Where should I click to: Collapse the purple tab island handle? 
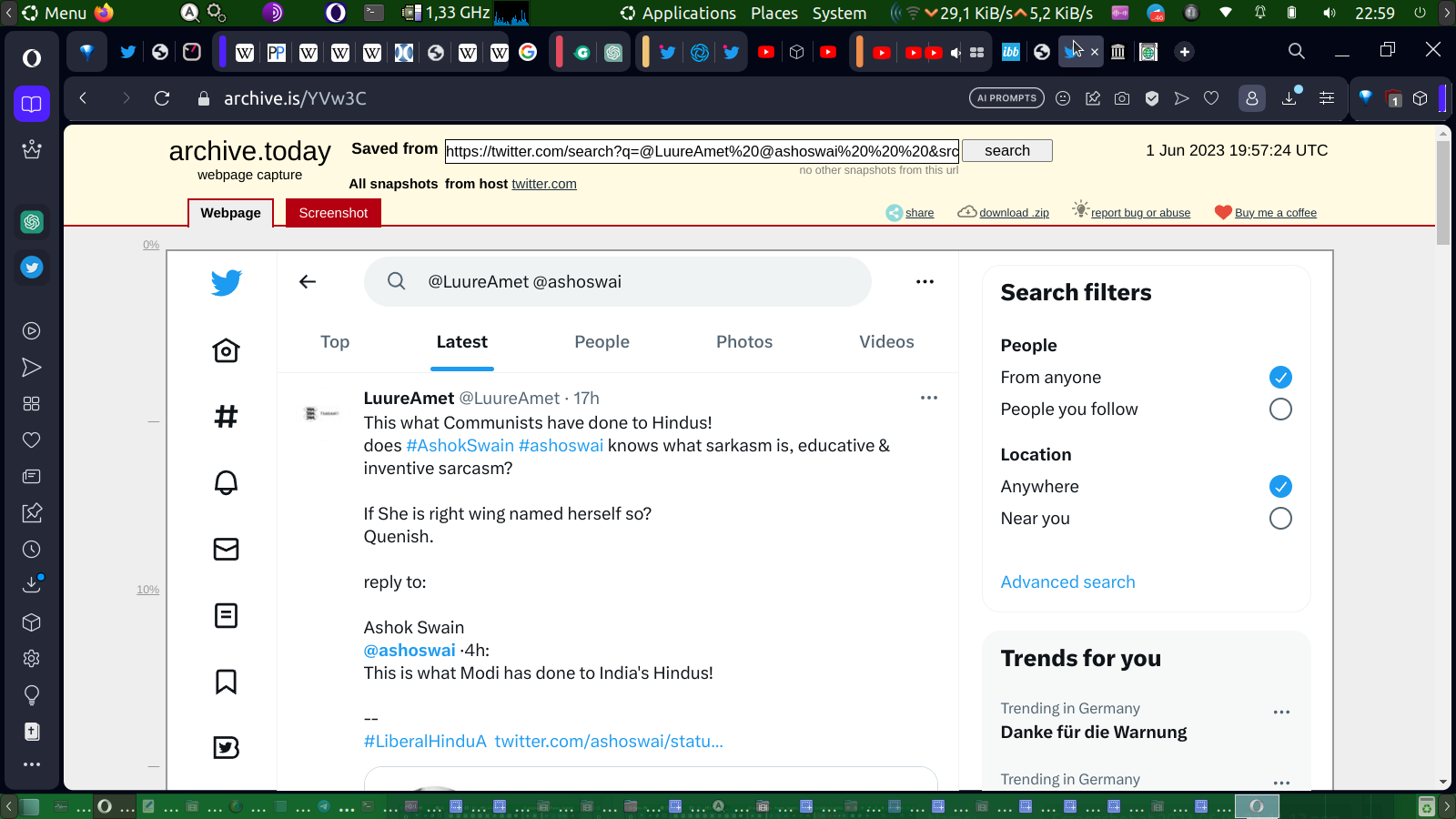click(x=222, y=52)
